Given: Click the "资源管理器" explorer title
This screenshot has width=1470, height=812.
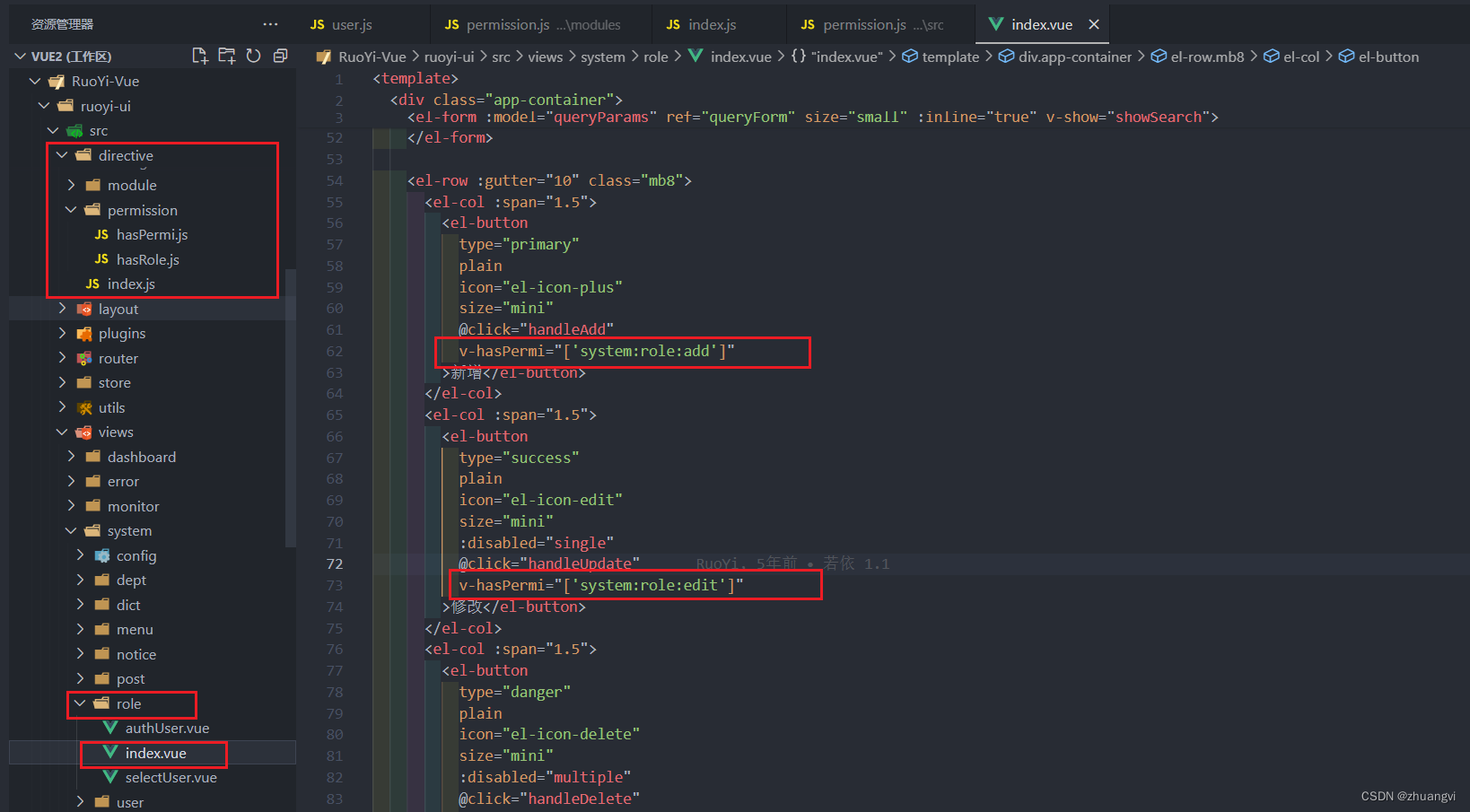Looking at the screenshot, I should (x=62, y=24).
